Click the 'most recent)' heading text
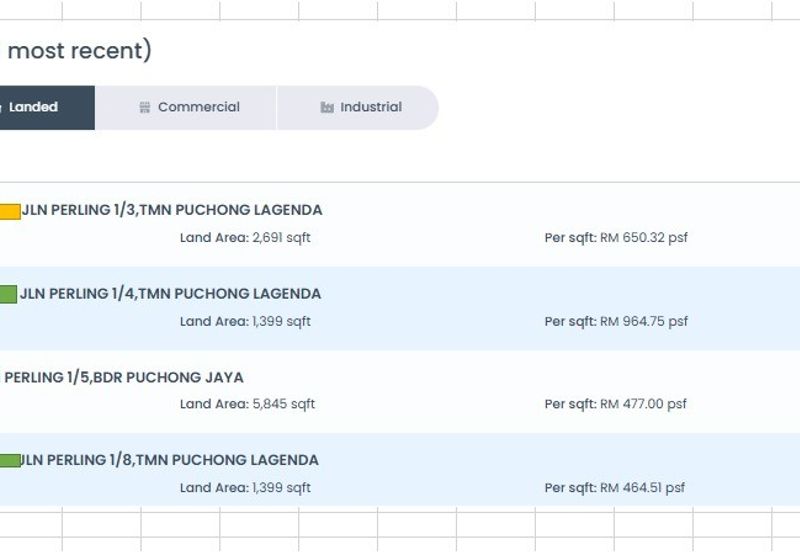The width and height of the screenshot is (800, 552). pyautogui.click(x=79, y=51)
